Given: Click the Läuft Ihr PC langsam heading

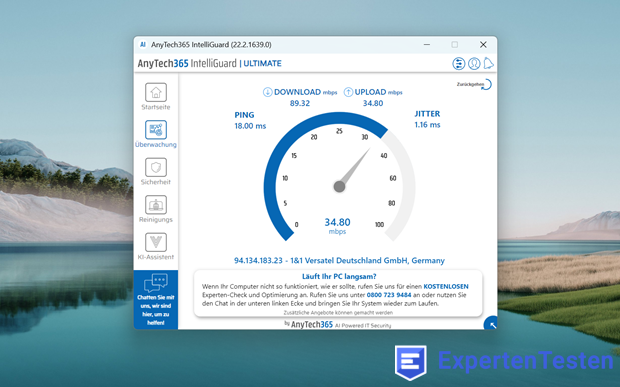Looking at the screenshot, I should pyautogui.click(x=339, y=276).
